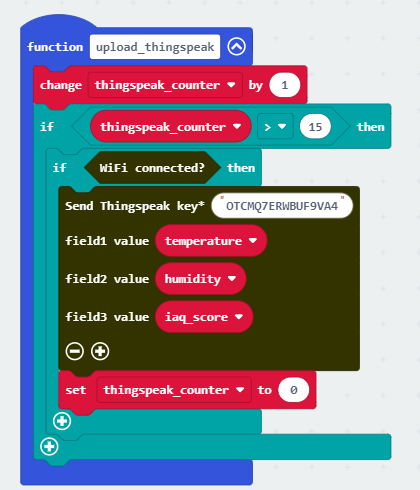Viewport: 420px width, 490px height.
Task: Select the WiFi connected? condition block
Action: point(152,168)
